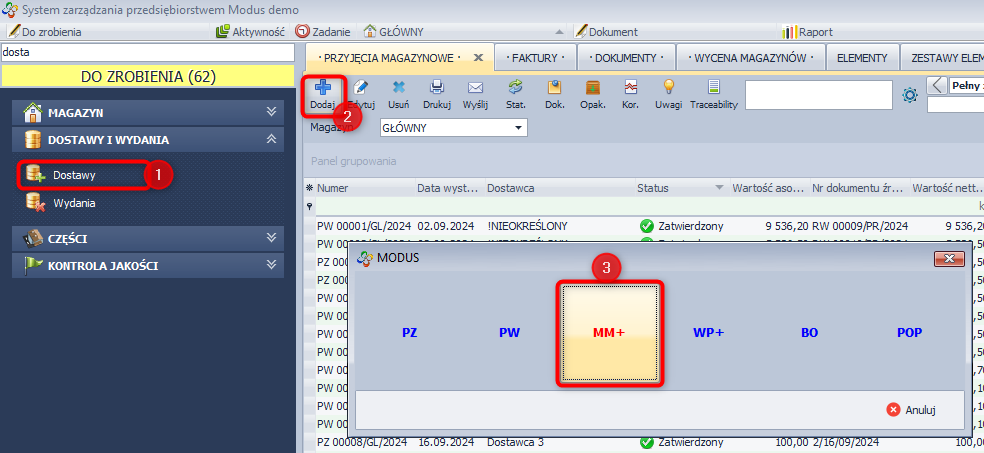The image size is (984, 453).
Task: Open Uwagi lightbulb notes icon
Action: pos(668,89)
